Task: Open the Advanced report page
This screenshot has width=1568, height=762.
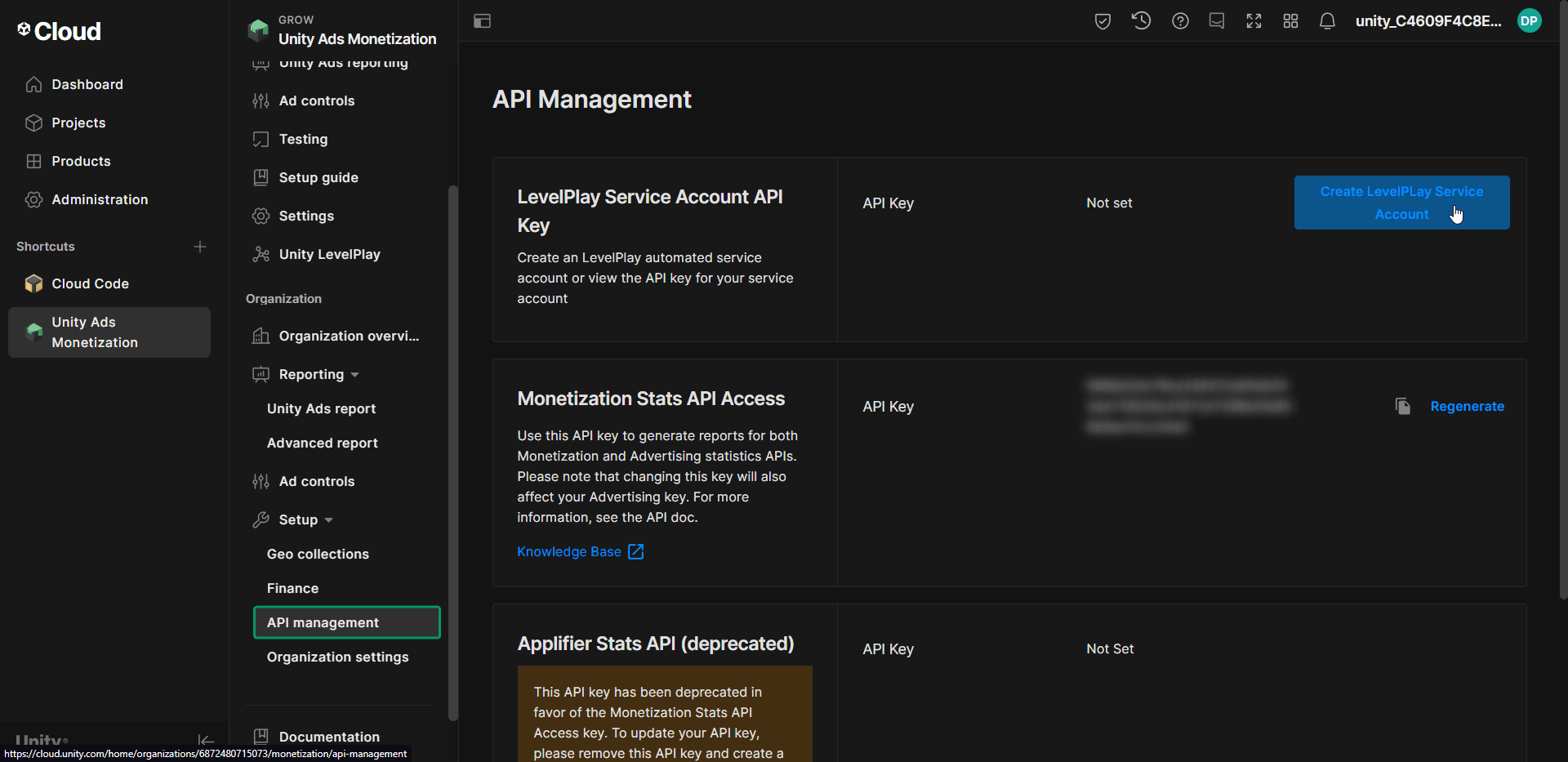Action: [322, 443]
